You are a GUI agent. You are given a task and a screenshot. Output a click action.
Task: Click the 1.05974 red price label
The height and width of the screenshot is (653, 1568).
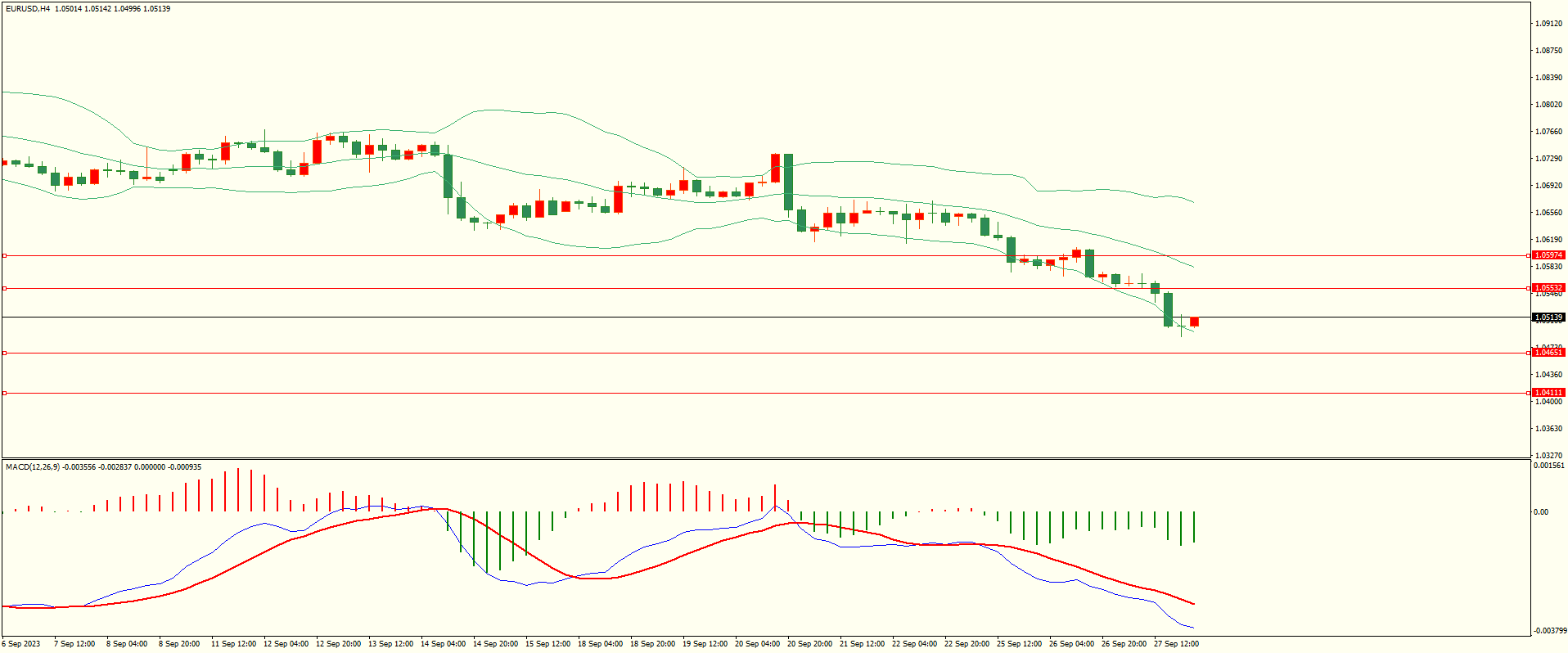click(x=1548, y=255)
